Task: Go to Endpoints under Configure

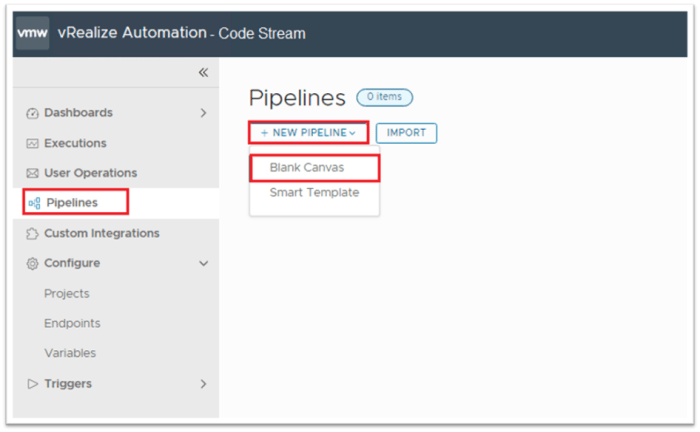Action: (x=72, y=323)
